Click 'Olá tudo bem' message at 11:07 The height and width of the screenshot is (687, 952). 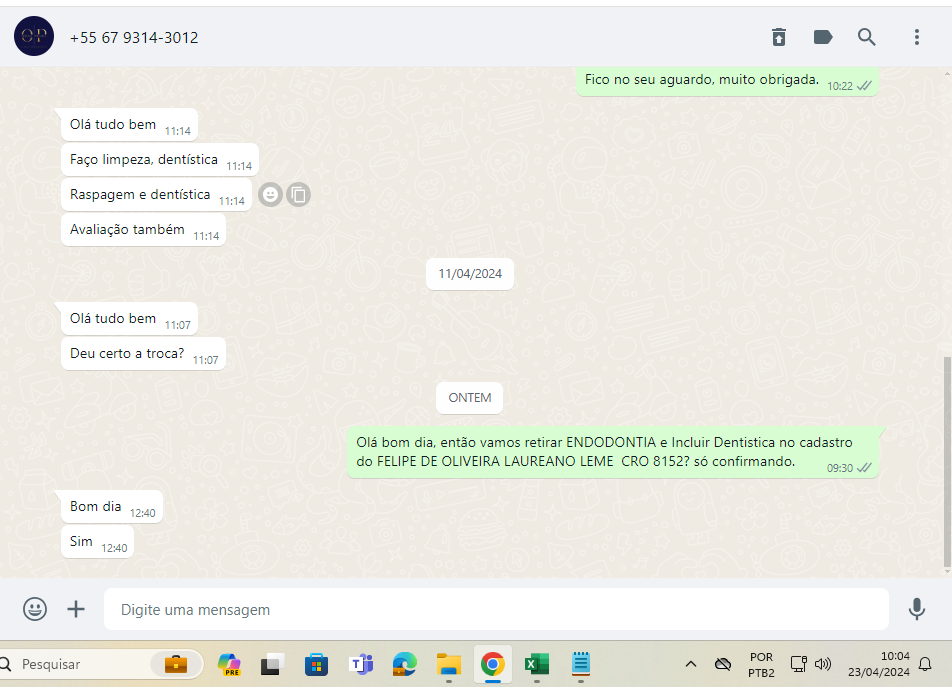(129, 319)
